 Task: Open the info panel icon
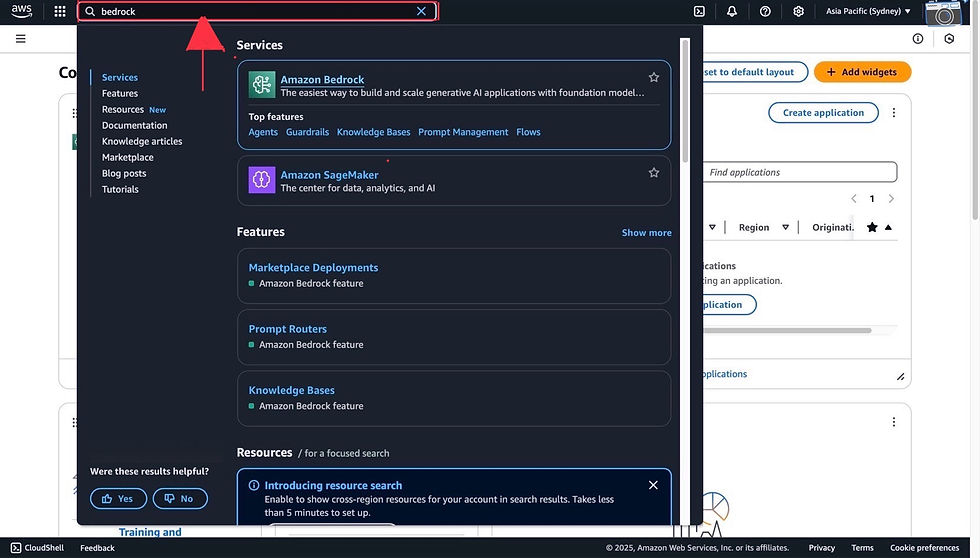click(918, 39)
